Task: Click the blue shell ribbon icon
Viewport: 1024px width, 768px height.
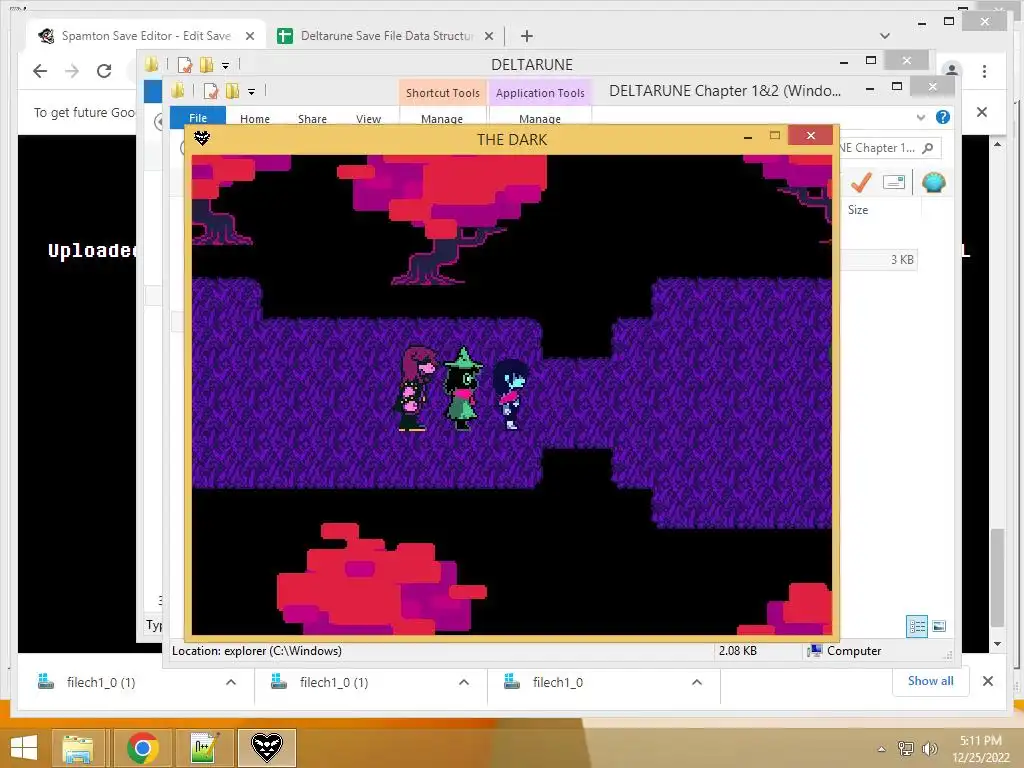Action: click(x=934, y=182)
